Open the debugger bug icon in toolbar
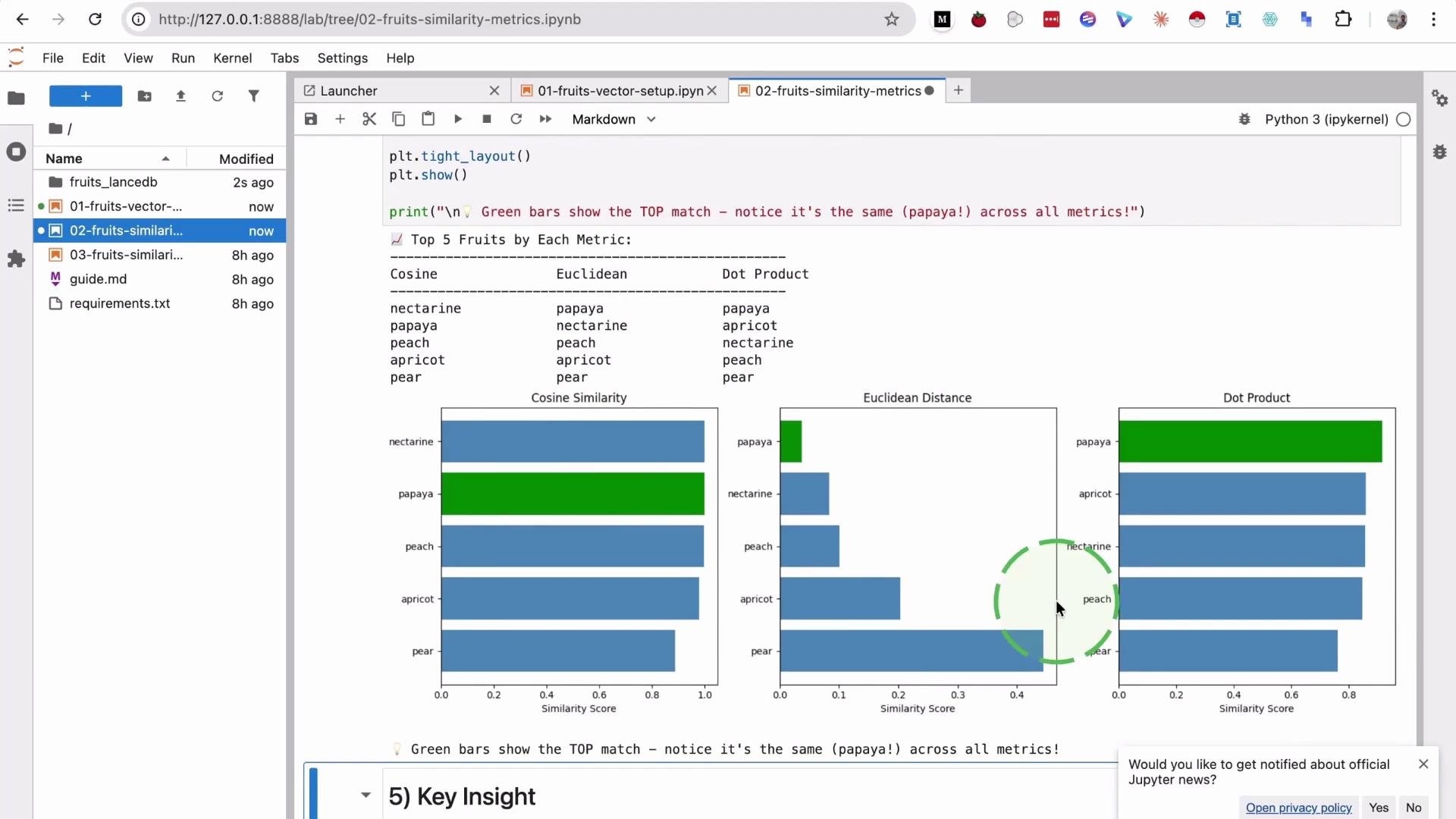1456x819 pixels. [x=1244, y=119]
